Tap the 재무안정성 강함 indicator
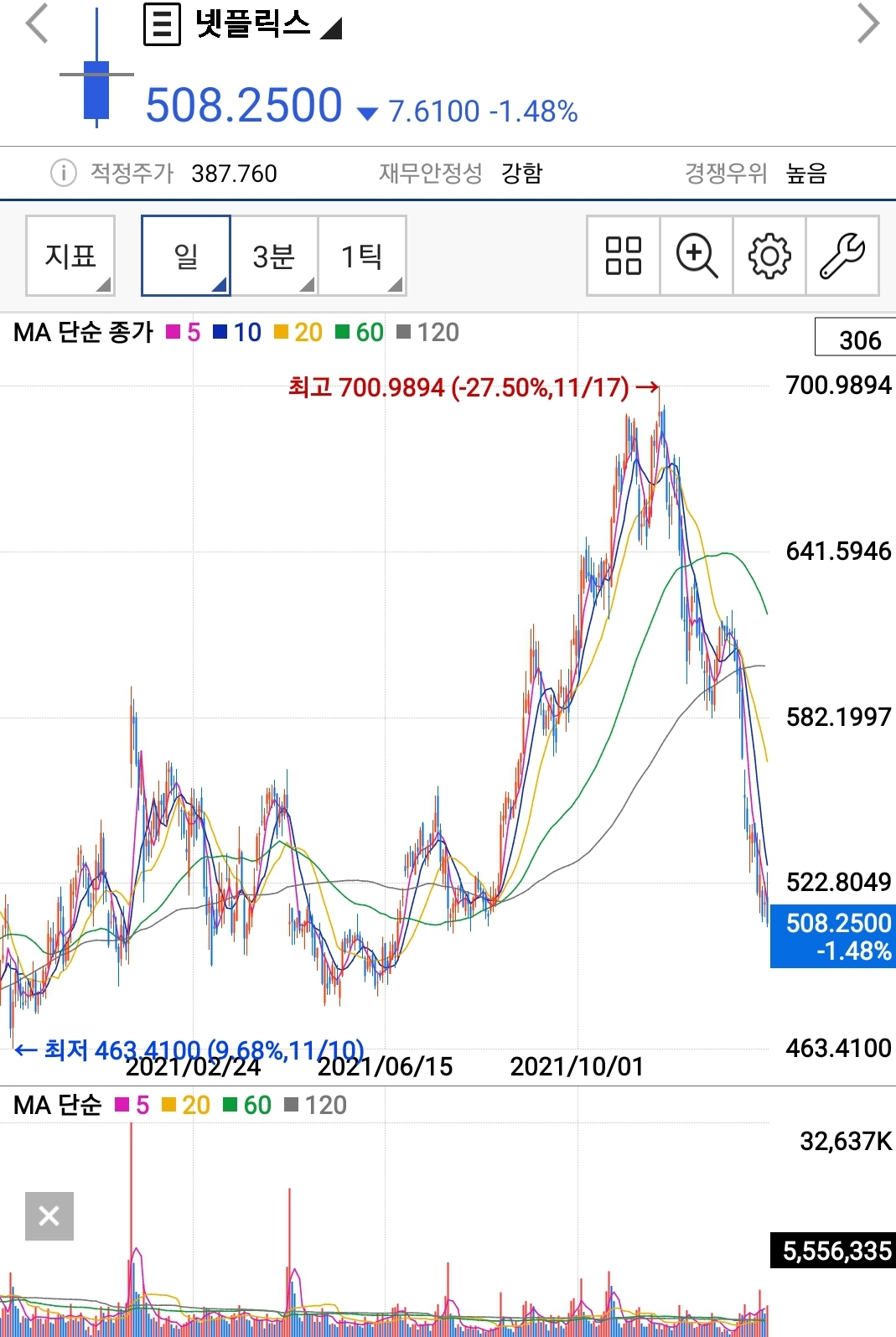The height and width of the screenshot is (1337, 896). pyautogui.click(x=461, y=174)
